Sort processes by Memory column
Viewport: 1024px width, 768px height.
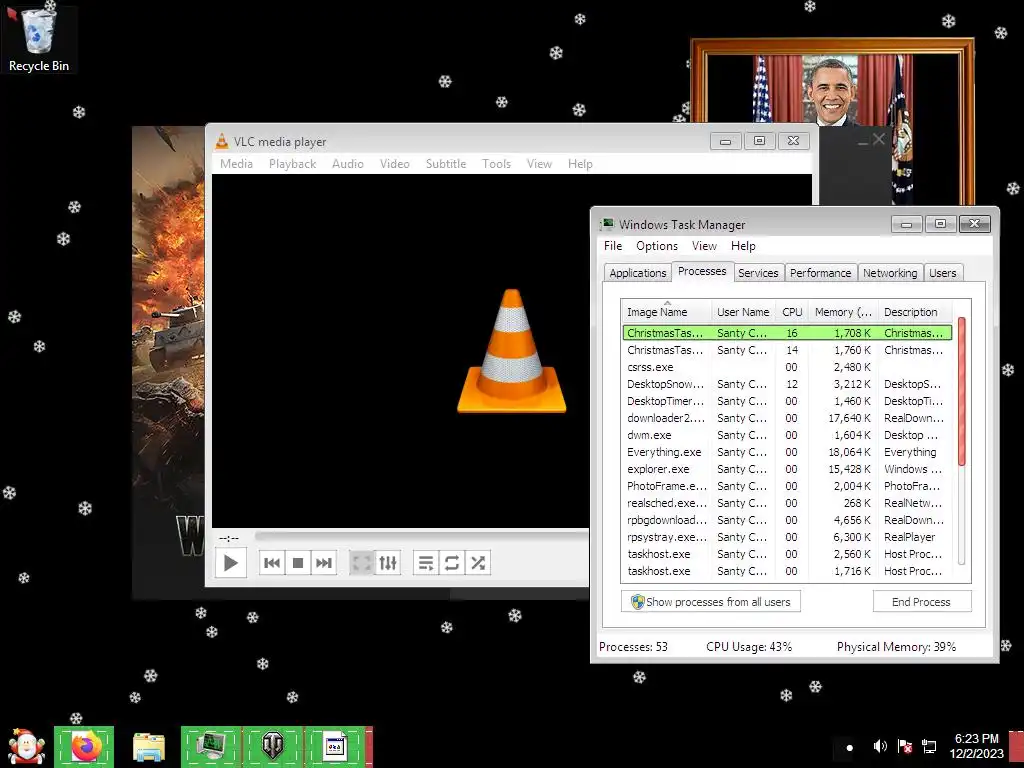pos(843,312)
